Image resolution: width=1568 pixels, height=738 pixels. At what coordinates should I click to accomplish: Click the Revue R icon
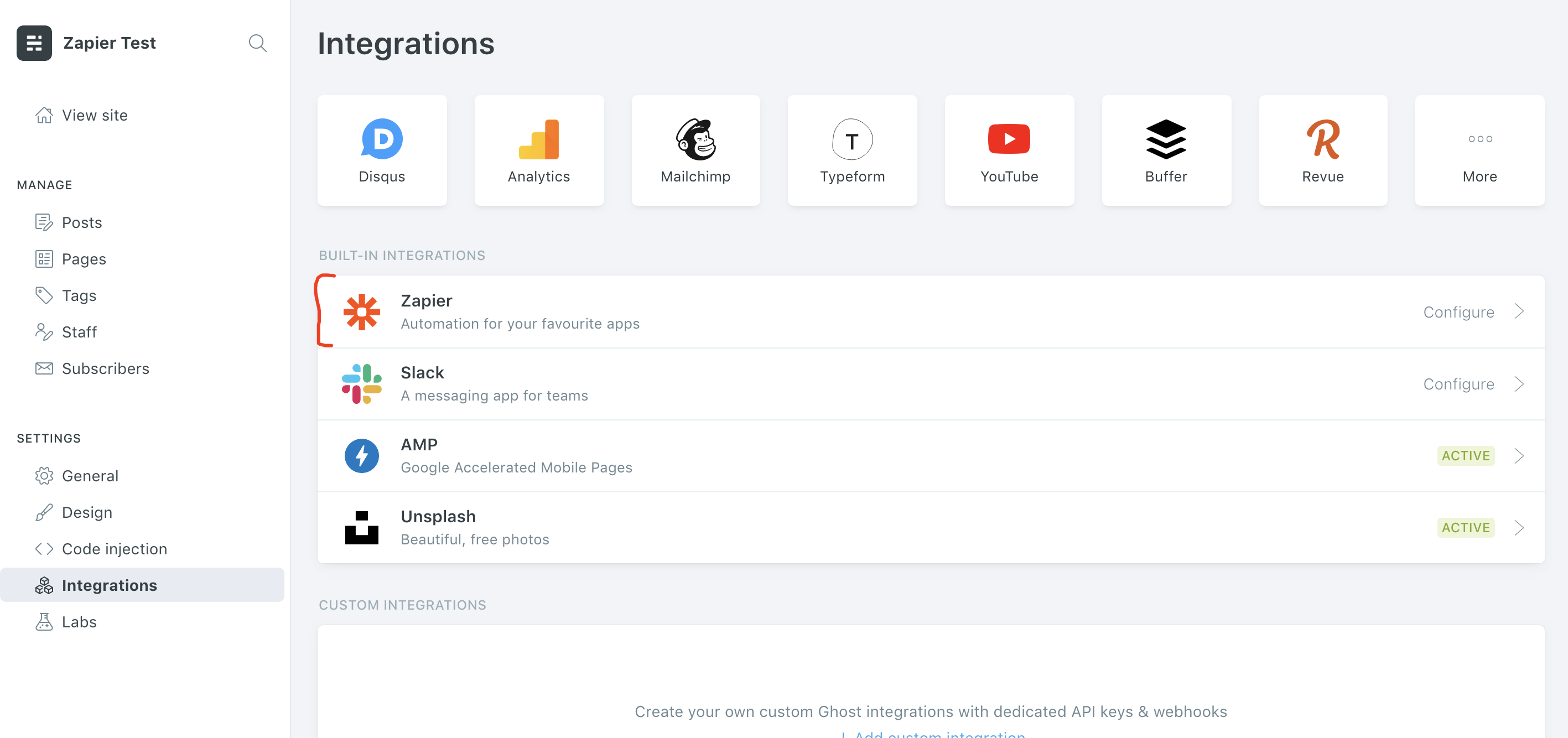click(1323, 139)
